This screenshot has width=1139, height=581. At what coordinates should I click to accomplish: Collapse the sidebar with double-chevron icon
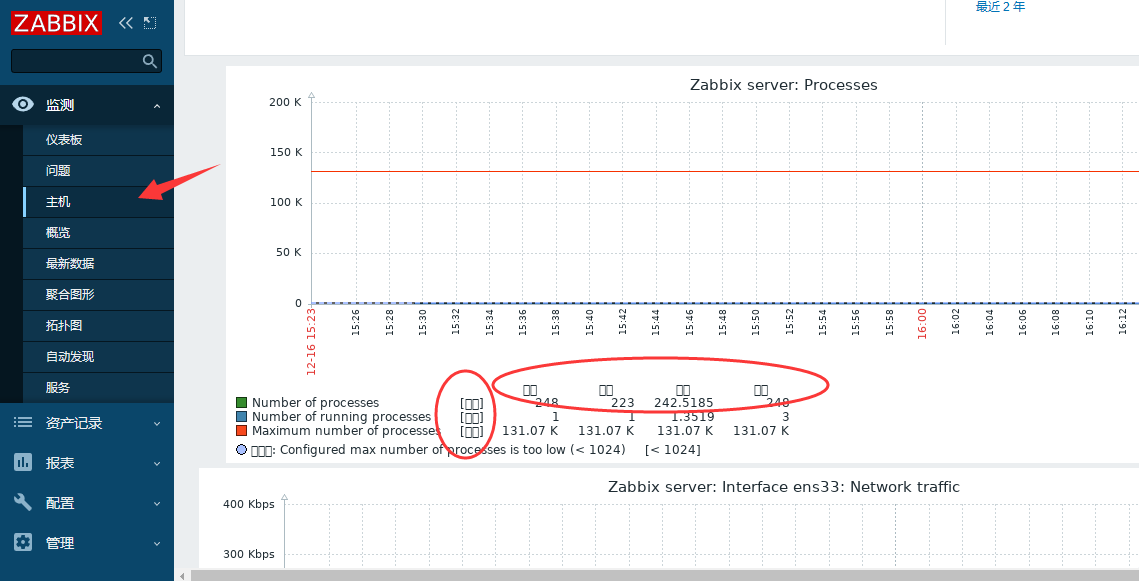click(x=126, y=23)
